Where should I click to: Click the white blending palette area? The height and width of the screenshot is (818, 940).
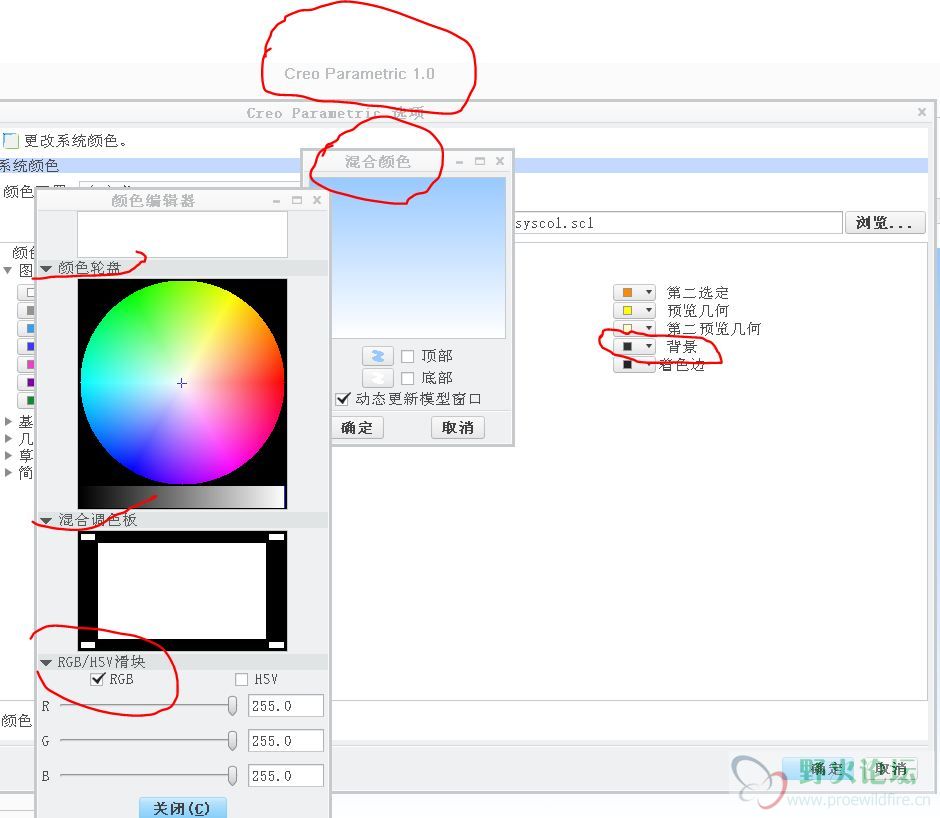182,591
